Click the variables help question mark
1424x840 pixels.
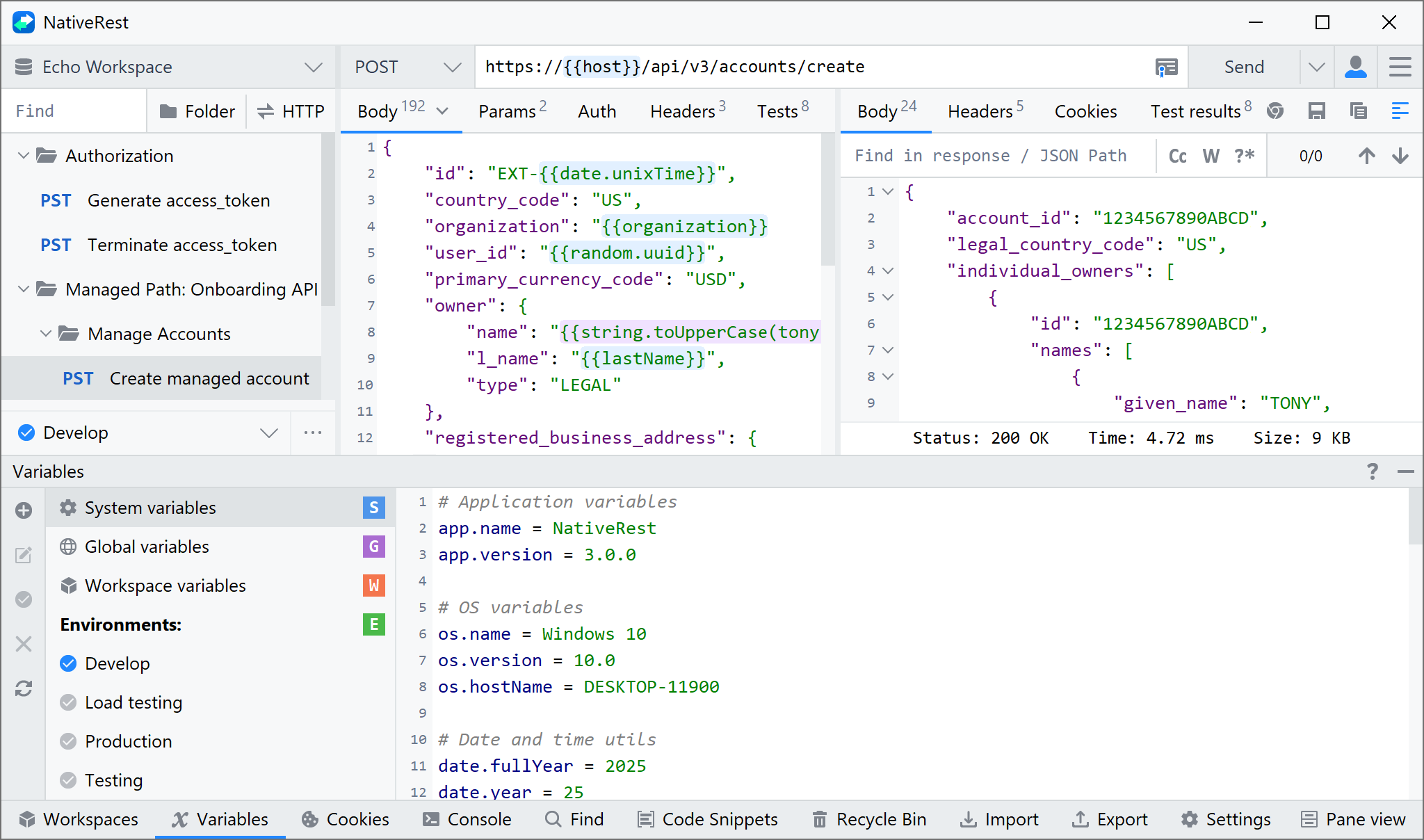(x=1372, y=471)
